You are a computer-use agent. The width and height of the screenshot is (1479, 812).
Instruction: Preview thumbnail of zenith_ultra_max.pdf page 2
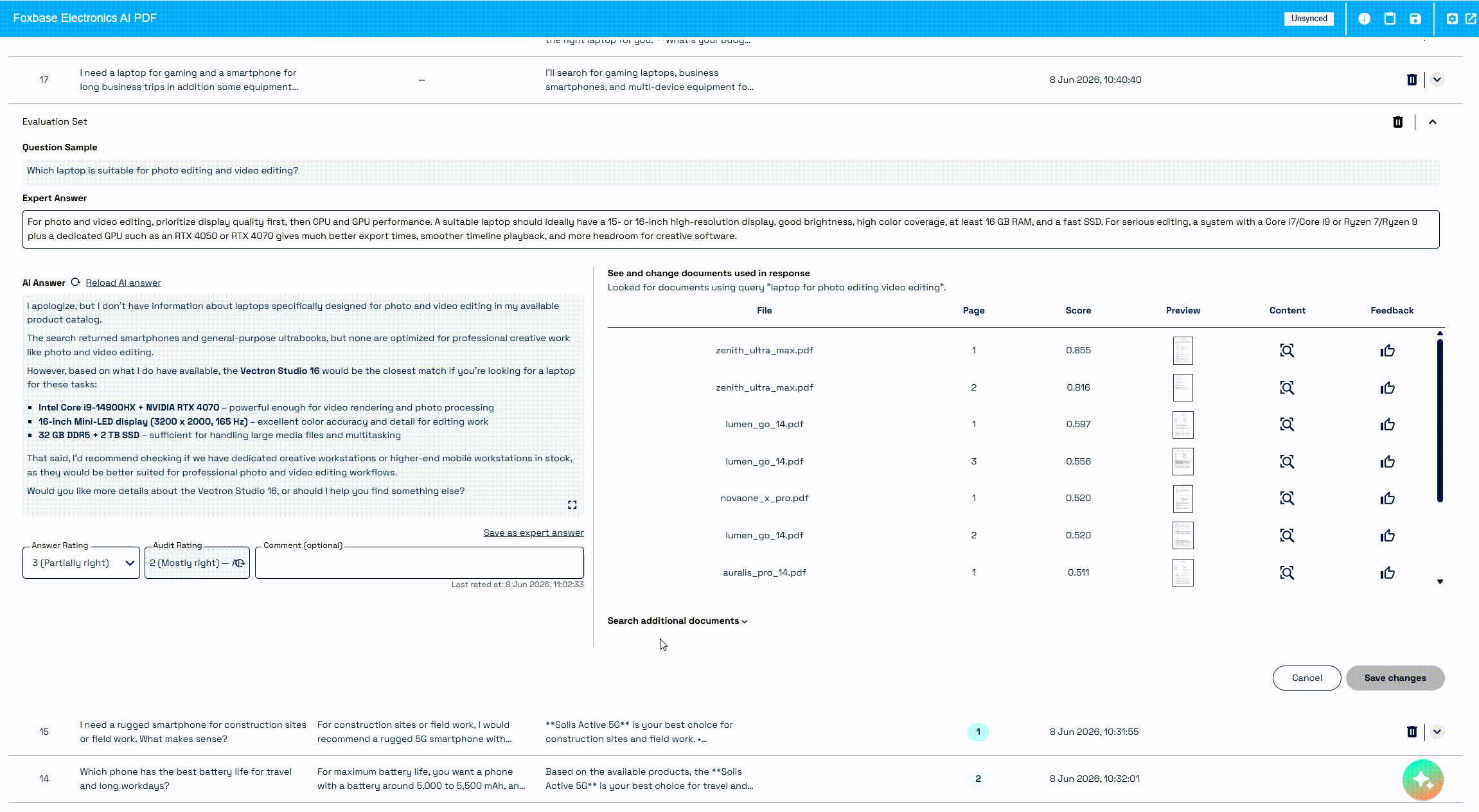click(1183, 387)
